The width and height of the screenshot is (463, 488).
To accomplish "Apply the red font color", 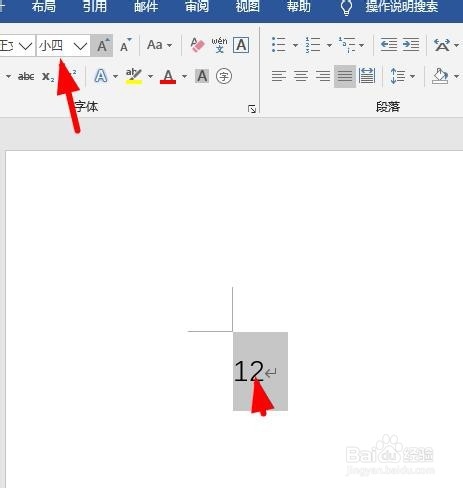I will (x=168, y=76).
